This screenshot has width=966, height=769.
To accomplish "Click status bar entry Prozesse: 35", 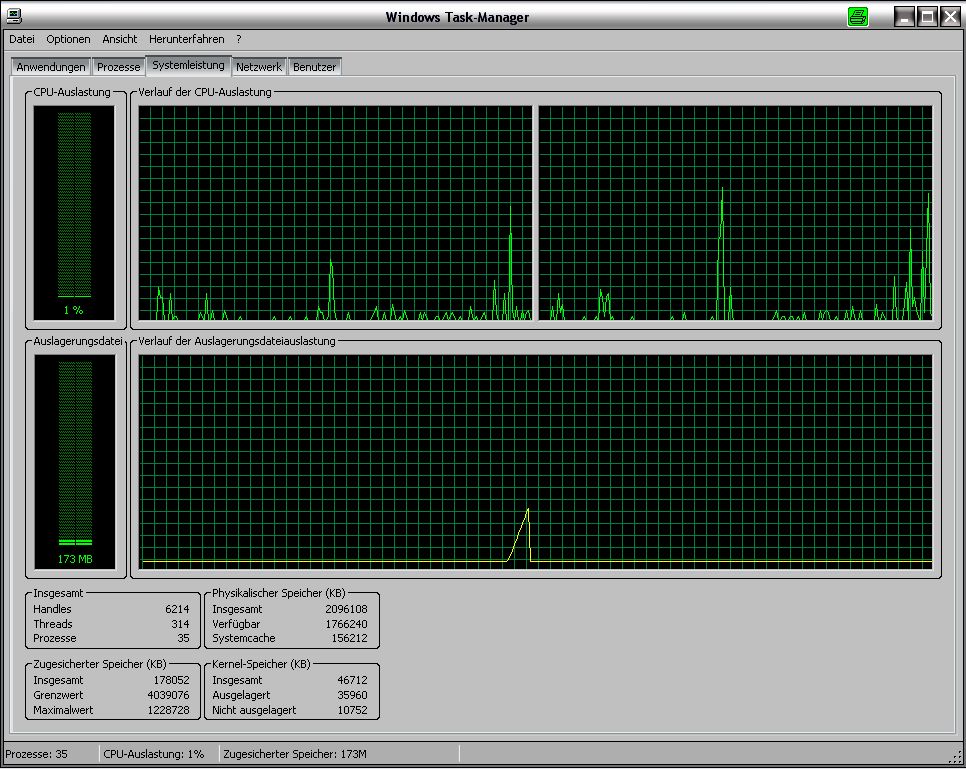I will point(36,754).
